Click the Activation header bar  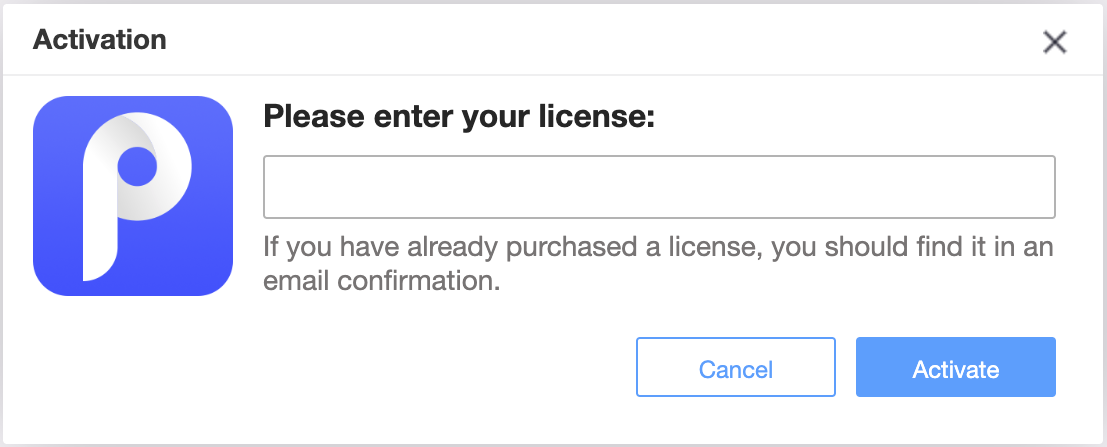554,40
